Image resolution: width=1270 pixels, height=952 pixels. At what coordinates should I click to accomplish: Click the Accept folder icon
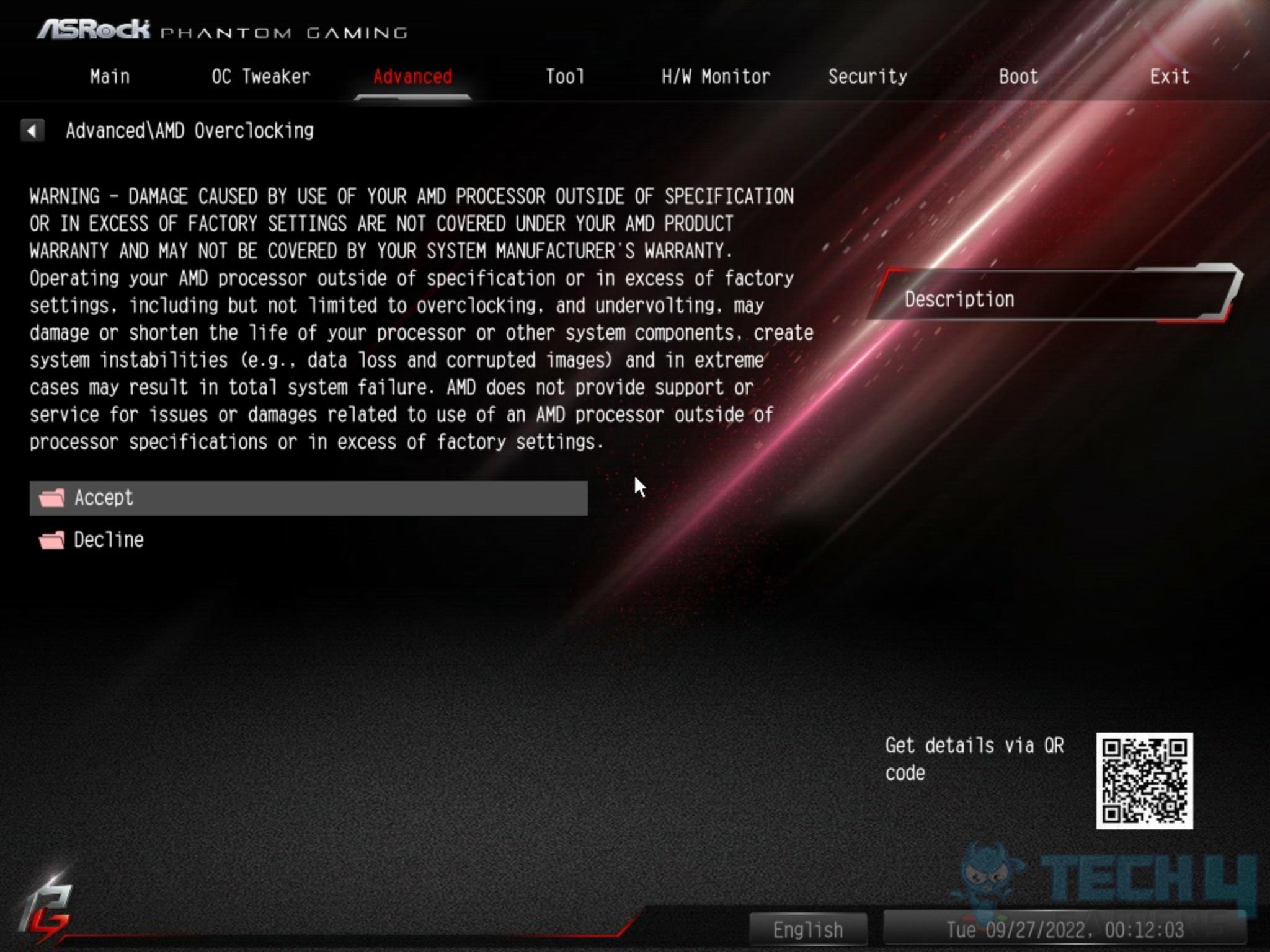point(51,497)
